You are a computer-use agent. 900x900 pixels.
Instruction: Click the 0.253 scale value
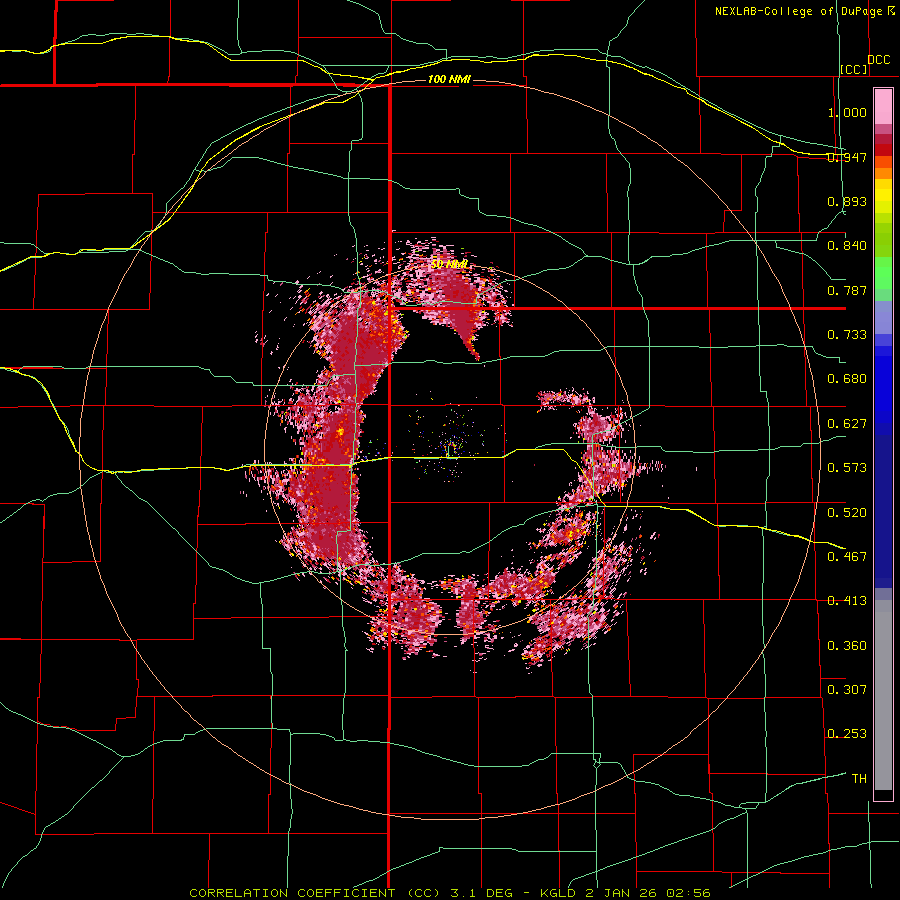[847, 734]
